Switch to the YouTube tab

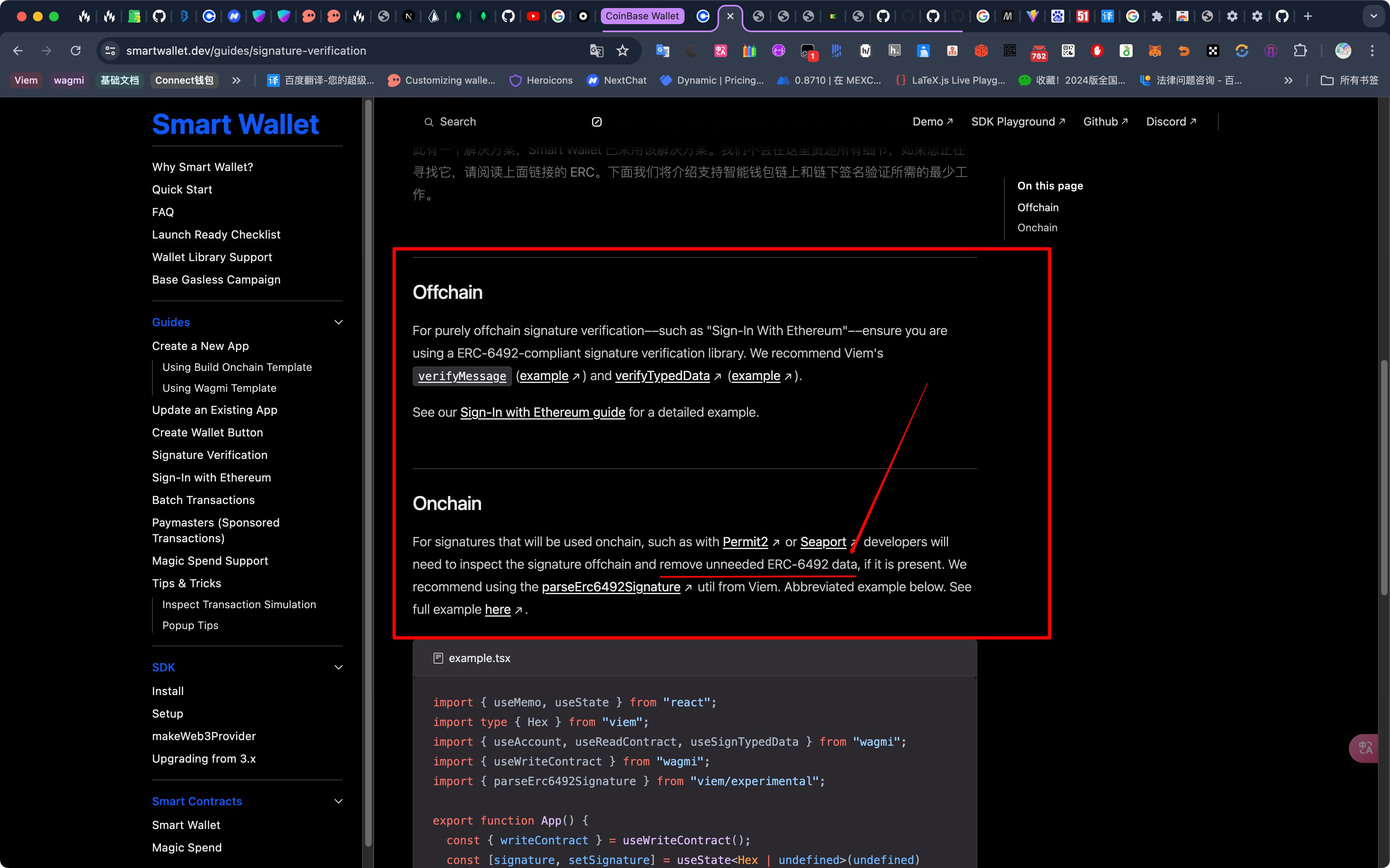coord(533,16)
